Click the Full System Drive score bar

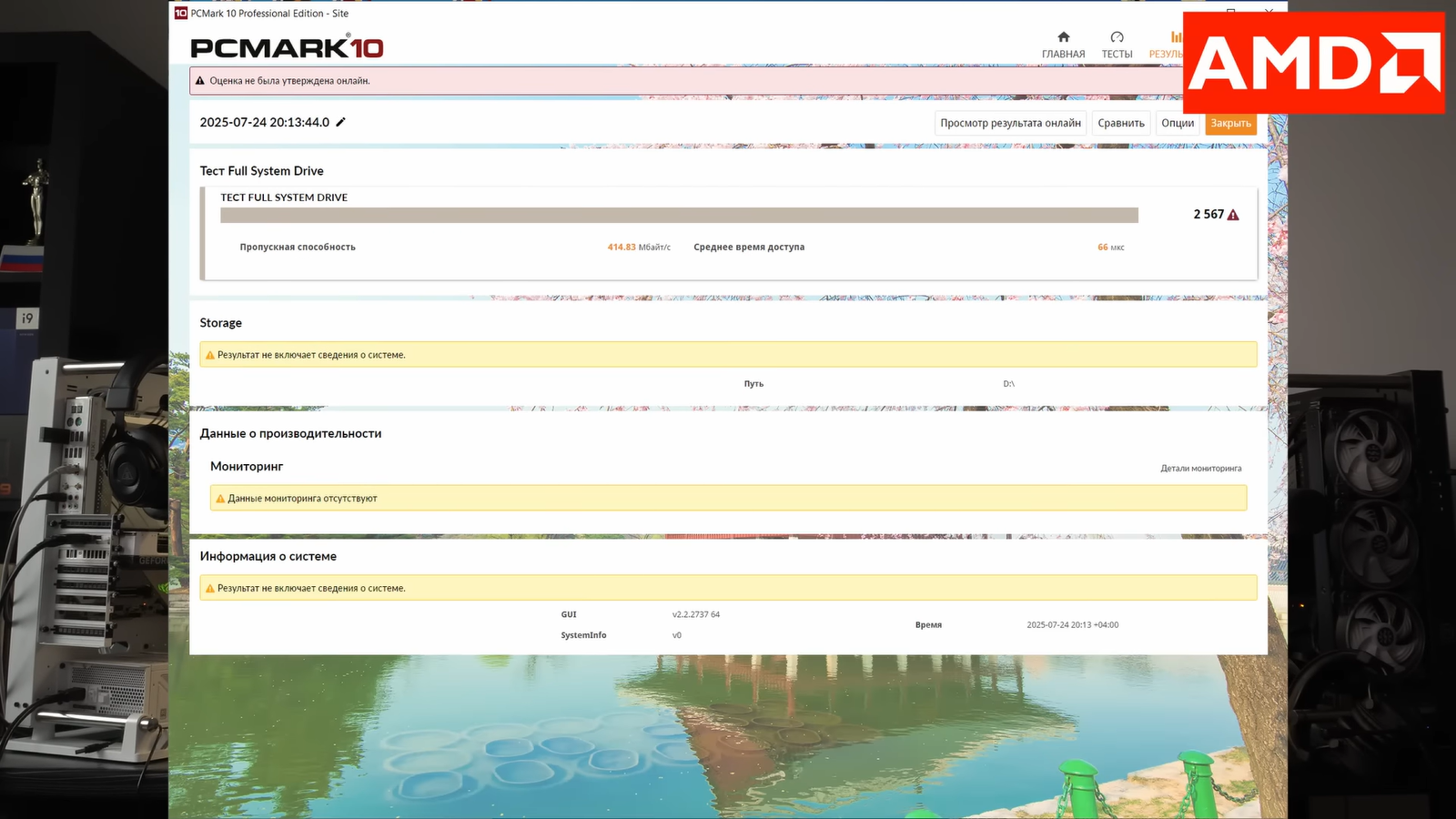pyautogui.click(x=679, y=215)
